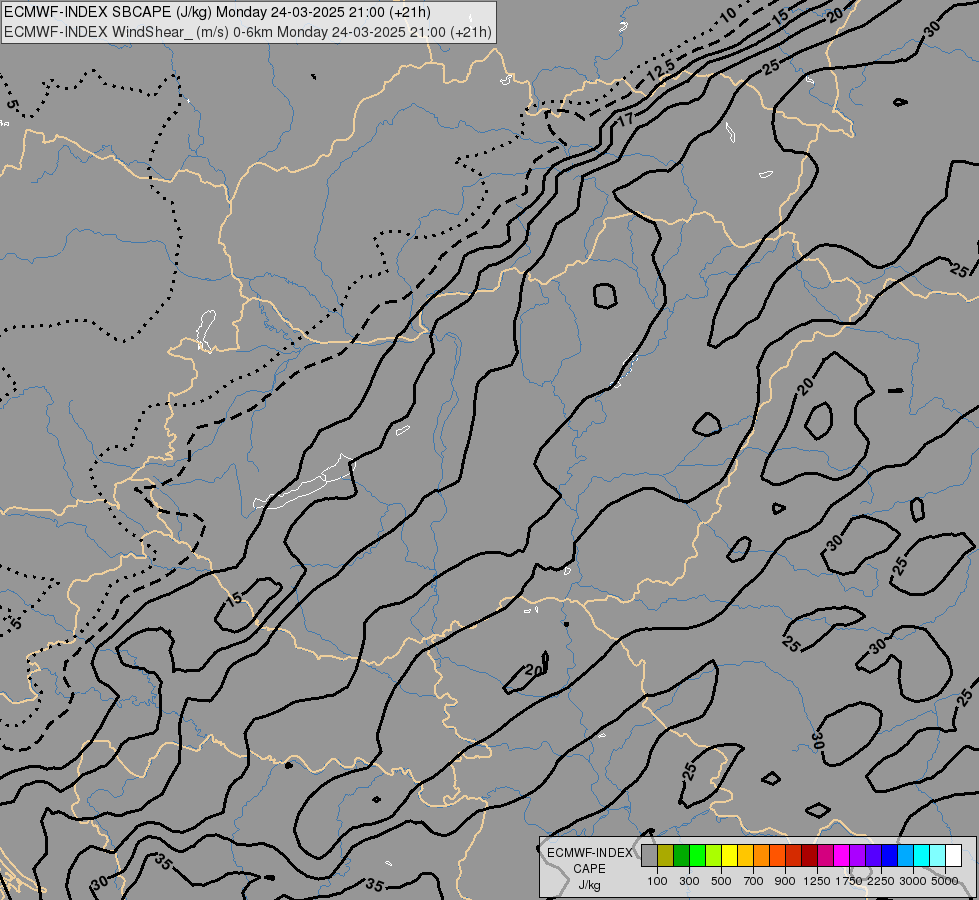979x900 pixels.
Task: Click the SBCAPE title line
Action: 217,12
